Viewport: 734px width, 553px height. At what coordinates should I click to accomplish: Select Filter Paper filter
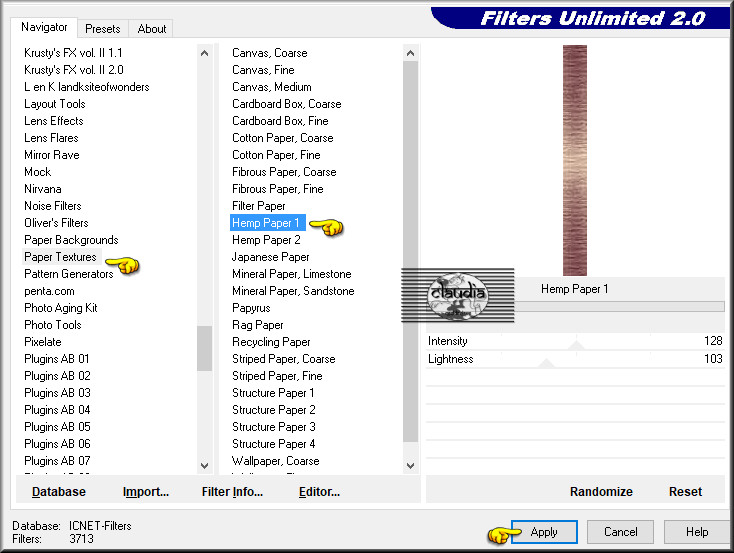point(258,206)
